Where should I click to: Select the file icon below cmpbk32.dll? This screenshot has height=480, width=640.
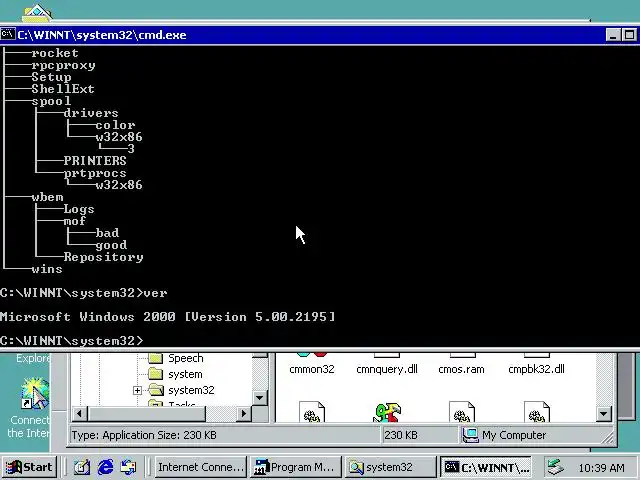[537, 411]
